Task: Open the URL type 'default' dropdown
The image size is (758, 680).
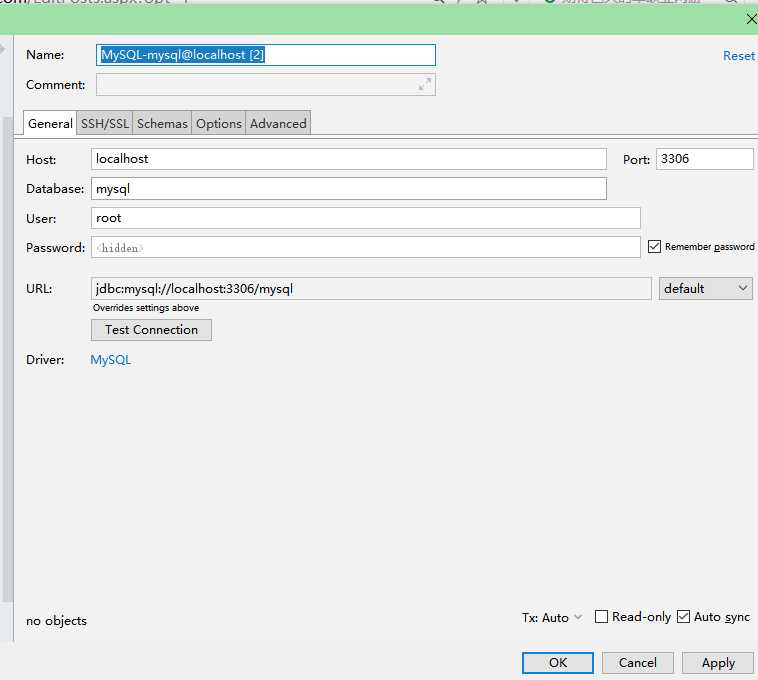Action: click(705, 289)
